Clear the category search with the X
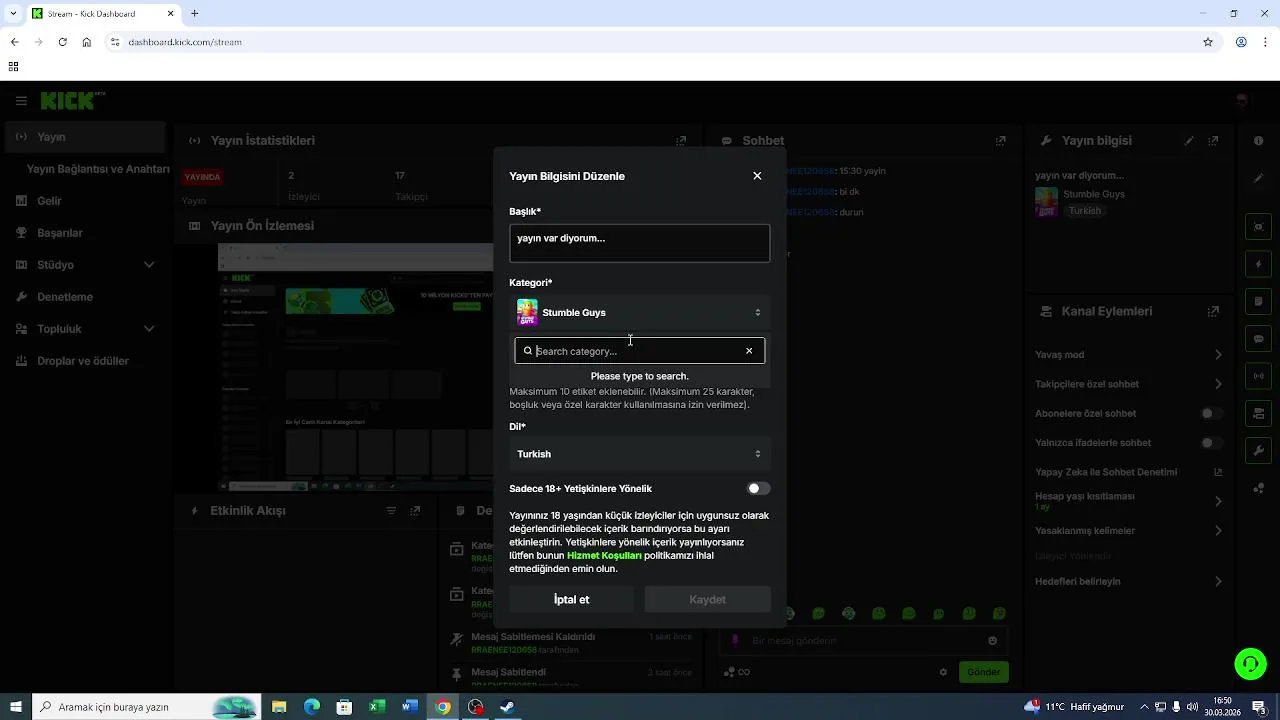This screenshot has width=1280, height=720. [x=749, y=351]
